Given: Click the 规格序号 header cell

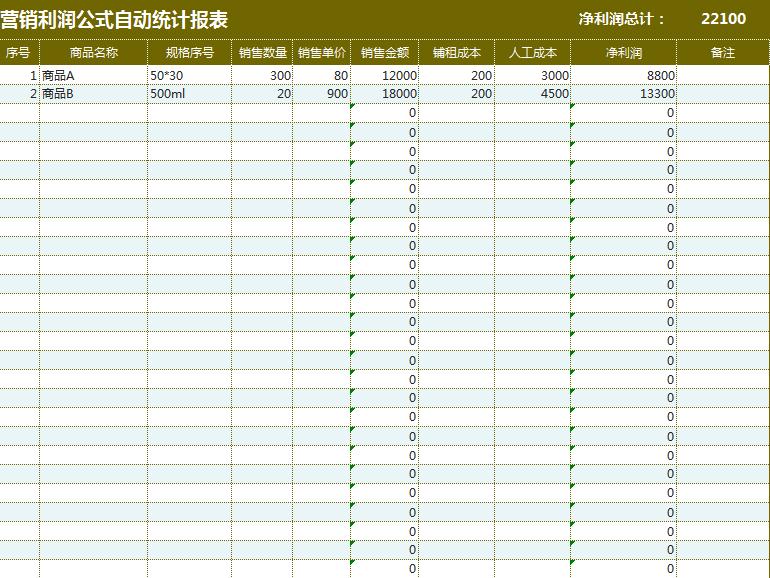Looking at the screenshot, I should click(189, 53).
